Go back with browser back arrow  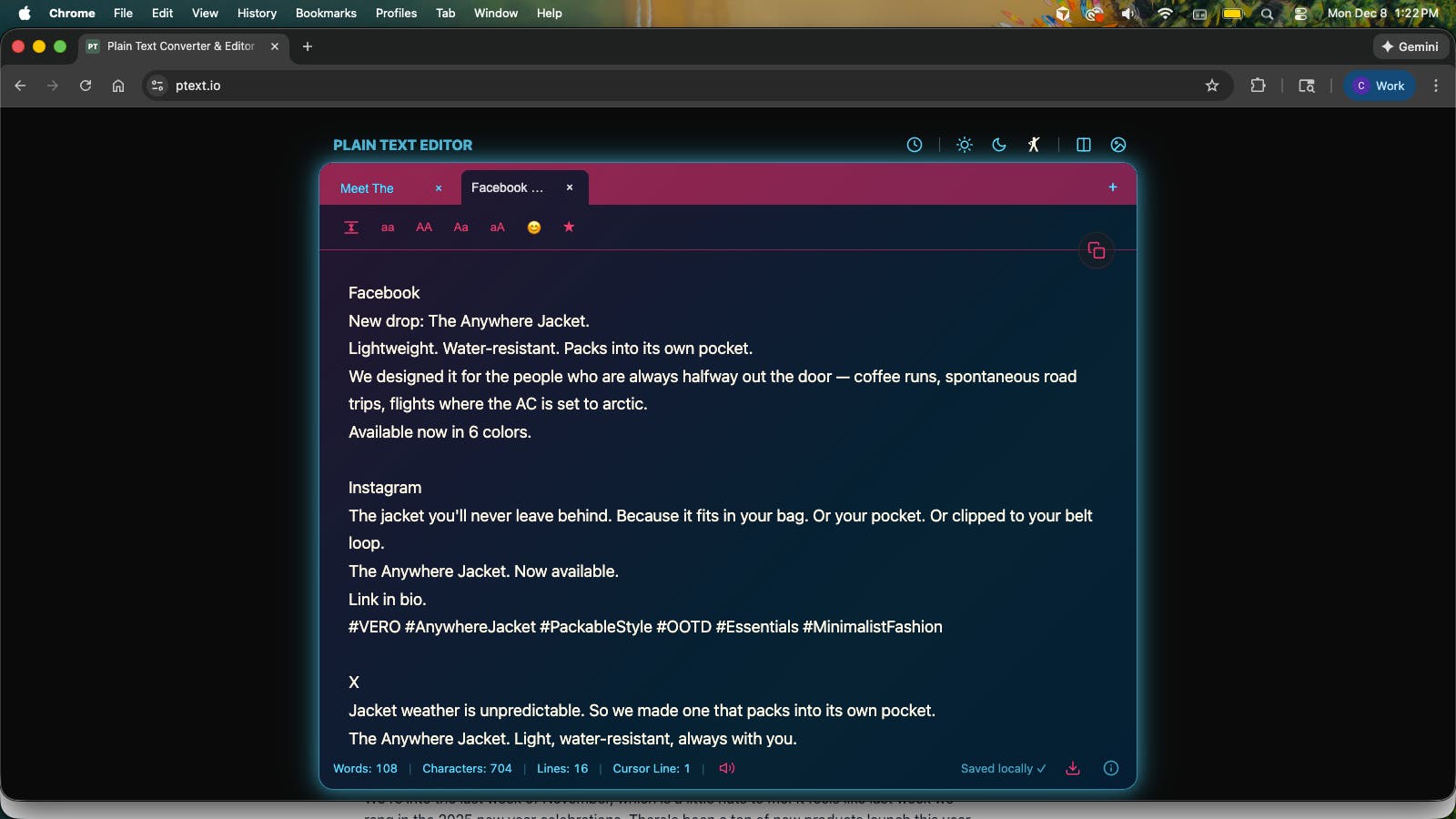click(20, 86)
